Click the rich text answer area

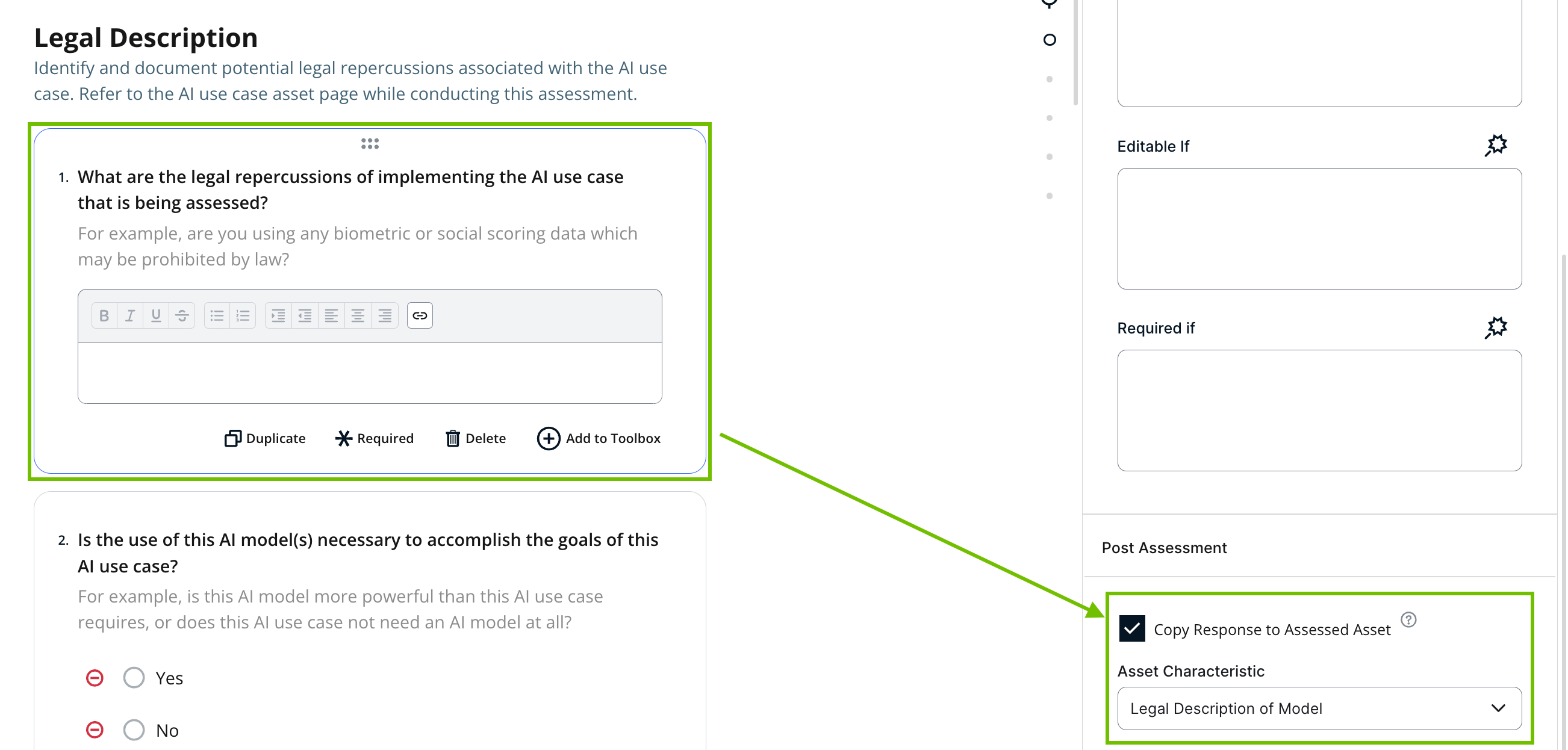tap(370, 372)
